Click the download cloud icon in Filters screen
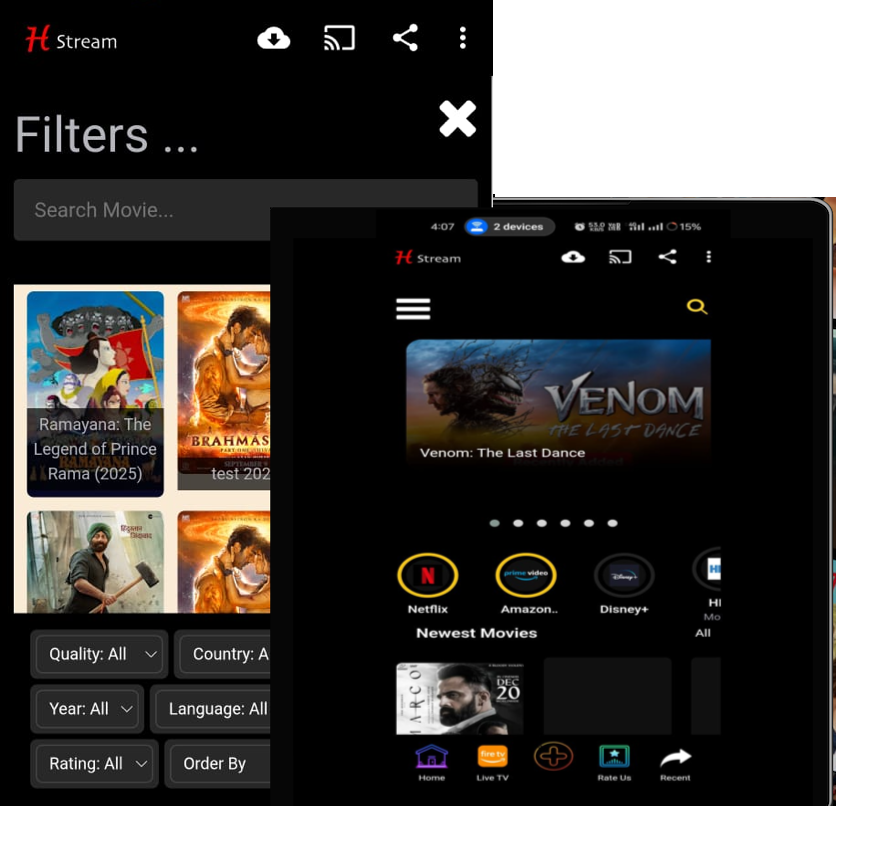 (274, 39)
